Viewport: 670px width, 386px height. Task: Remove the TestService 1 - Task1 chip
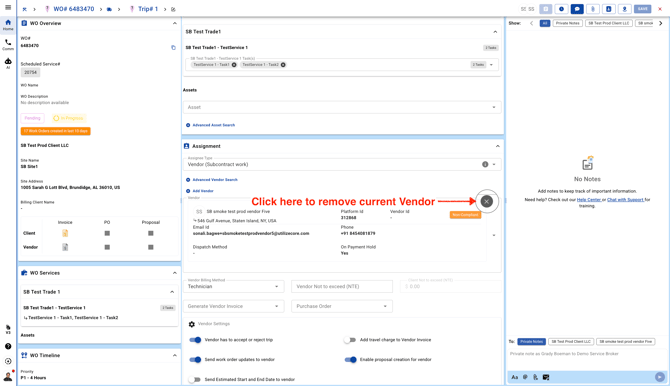tap(234, 65)
